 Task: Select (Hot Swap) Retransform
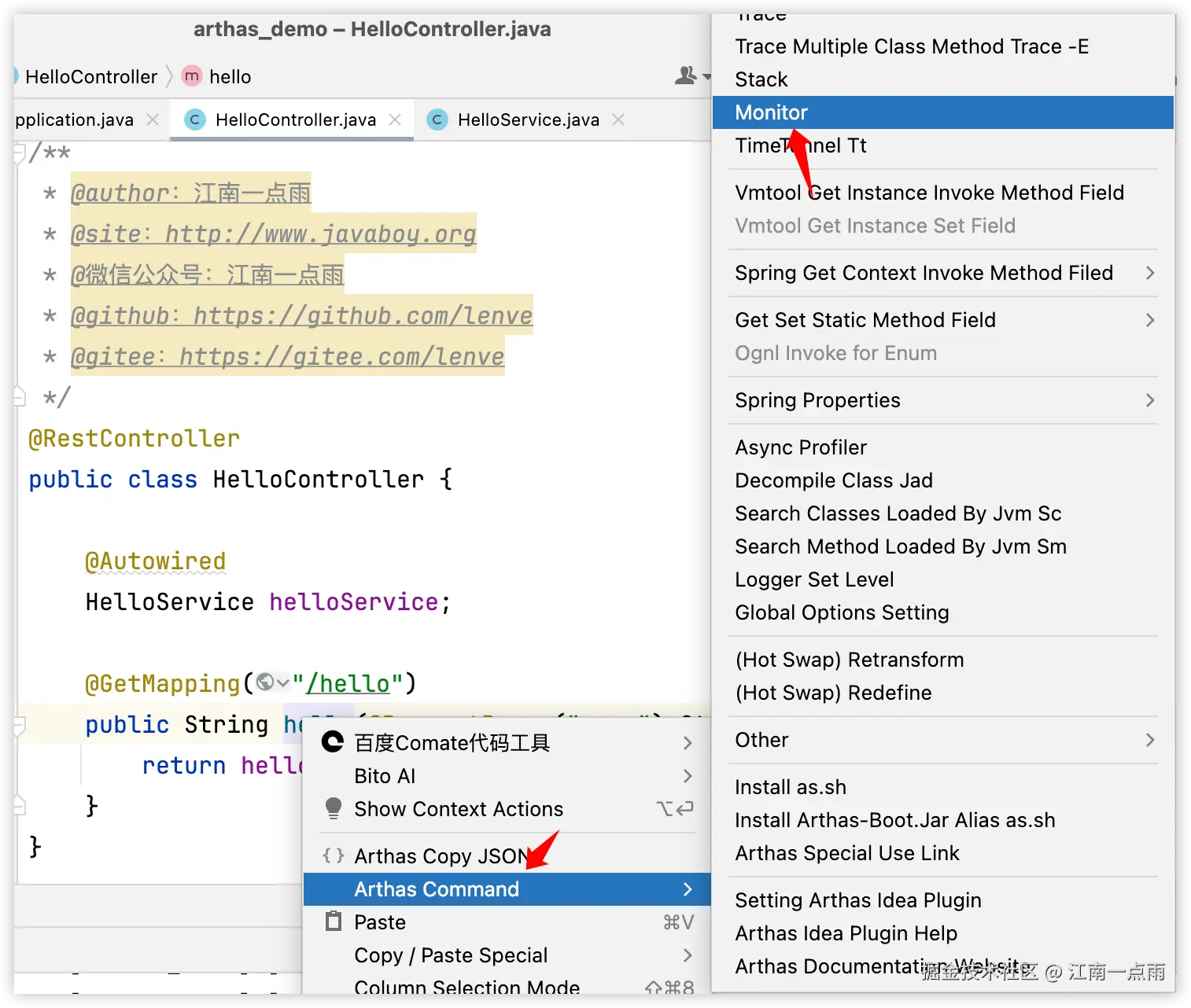943,660
